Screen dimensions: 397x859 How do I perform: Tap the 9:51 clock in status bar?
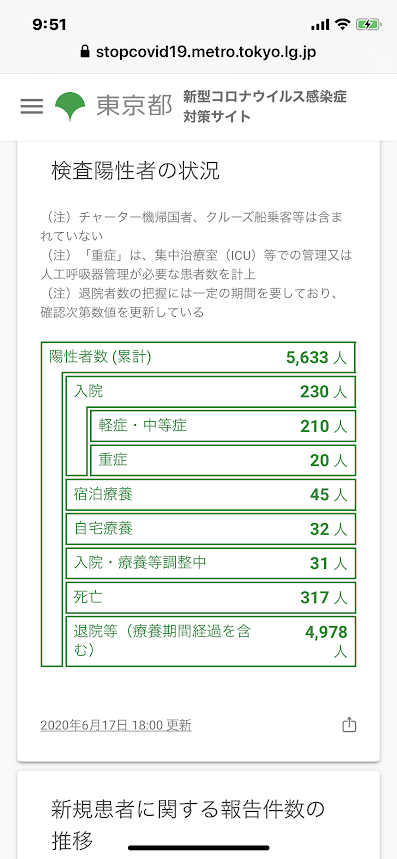[49, 25]
